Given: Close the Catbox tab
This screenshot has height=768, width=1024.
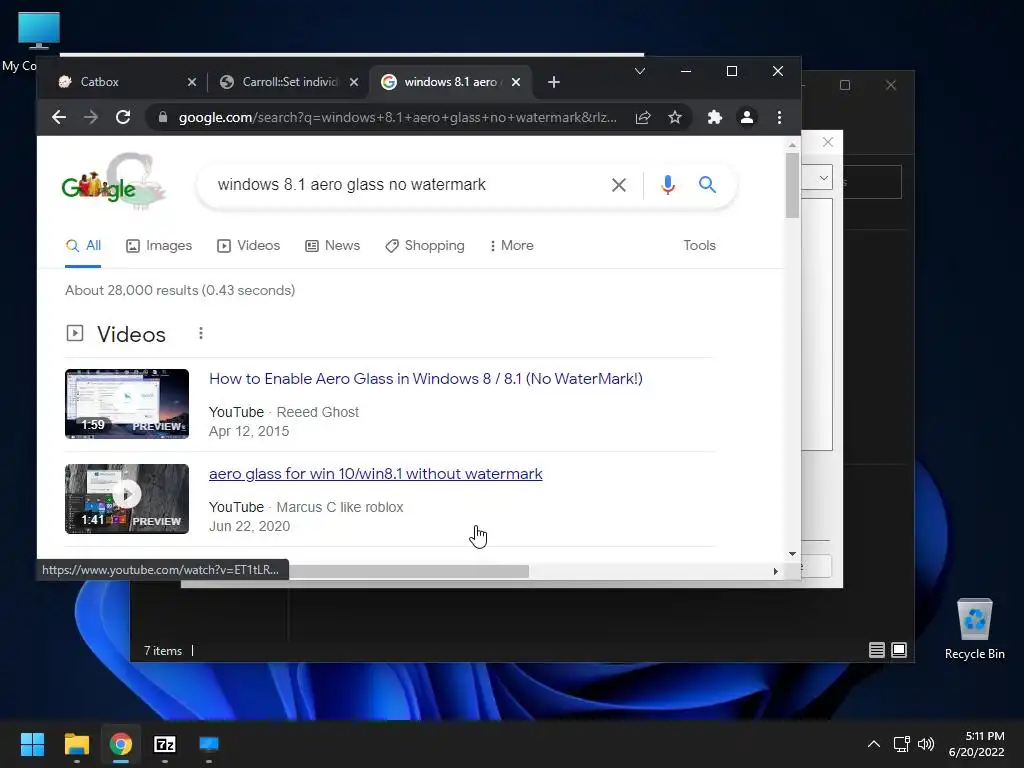Looking at the screenshot, I should click(191, 82).
